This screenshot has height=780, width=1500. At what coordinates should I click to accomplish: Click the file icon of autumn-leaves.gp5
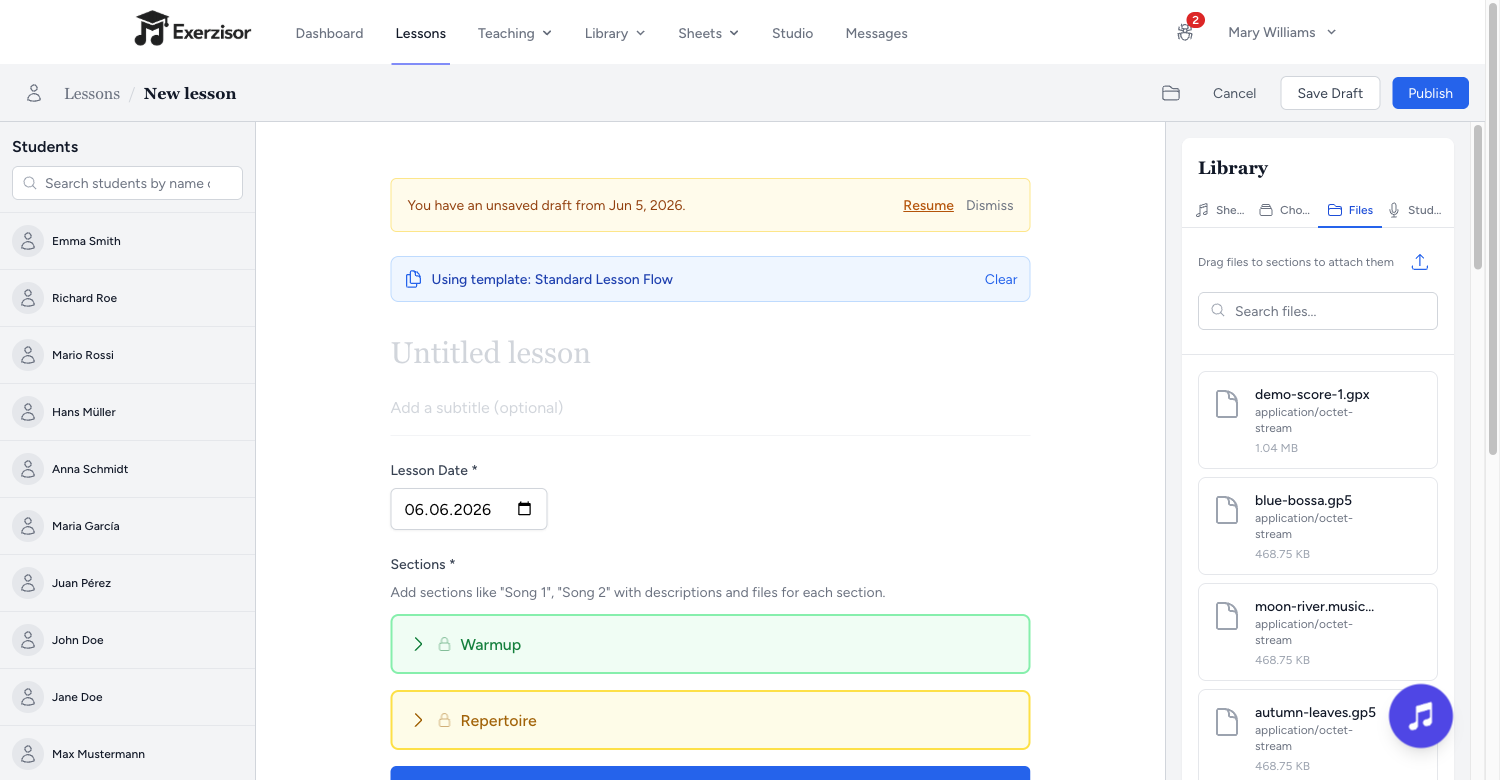[x=1227, y=722]
